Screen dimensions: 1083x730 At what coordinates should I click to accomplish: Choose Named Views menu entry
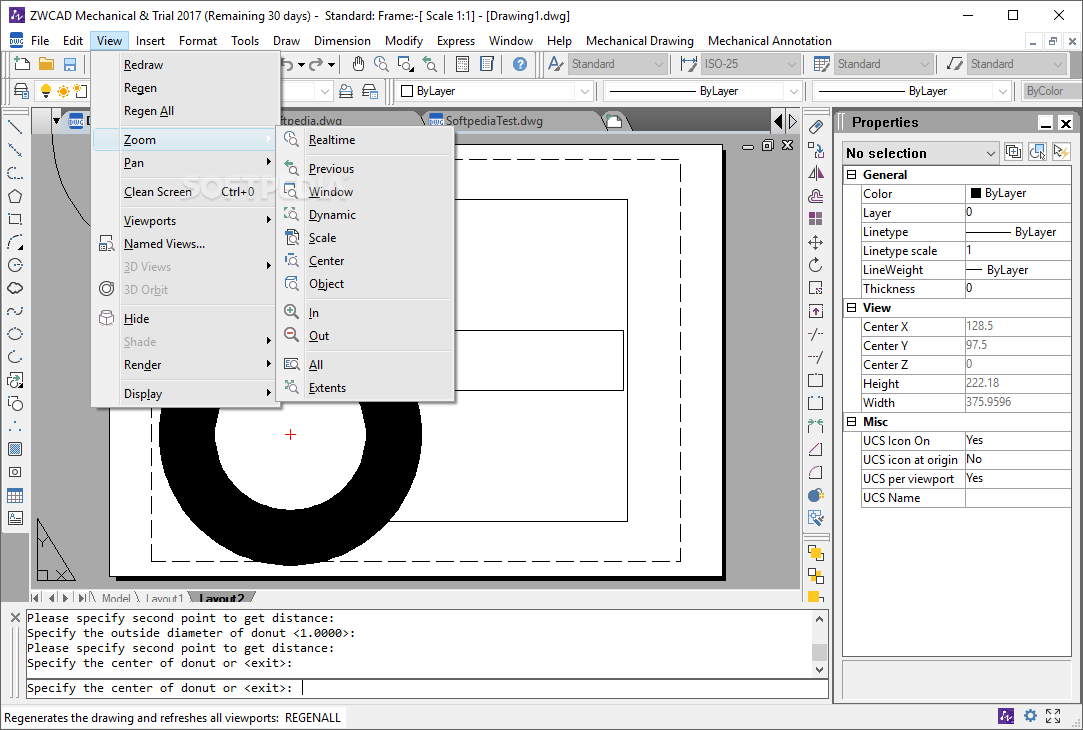coord(186,243)
